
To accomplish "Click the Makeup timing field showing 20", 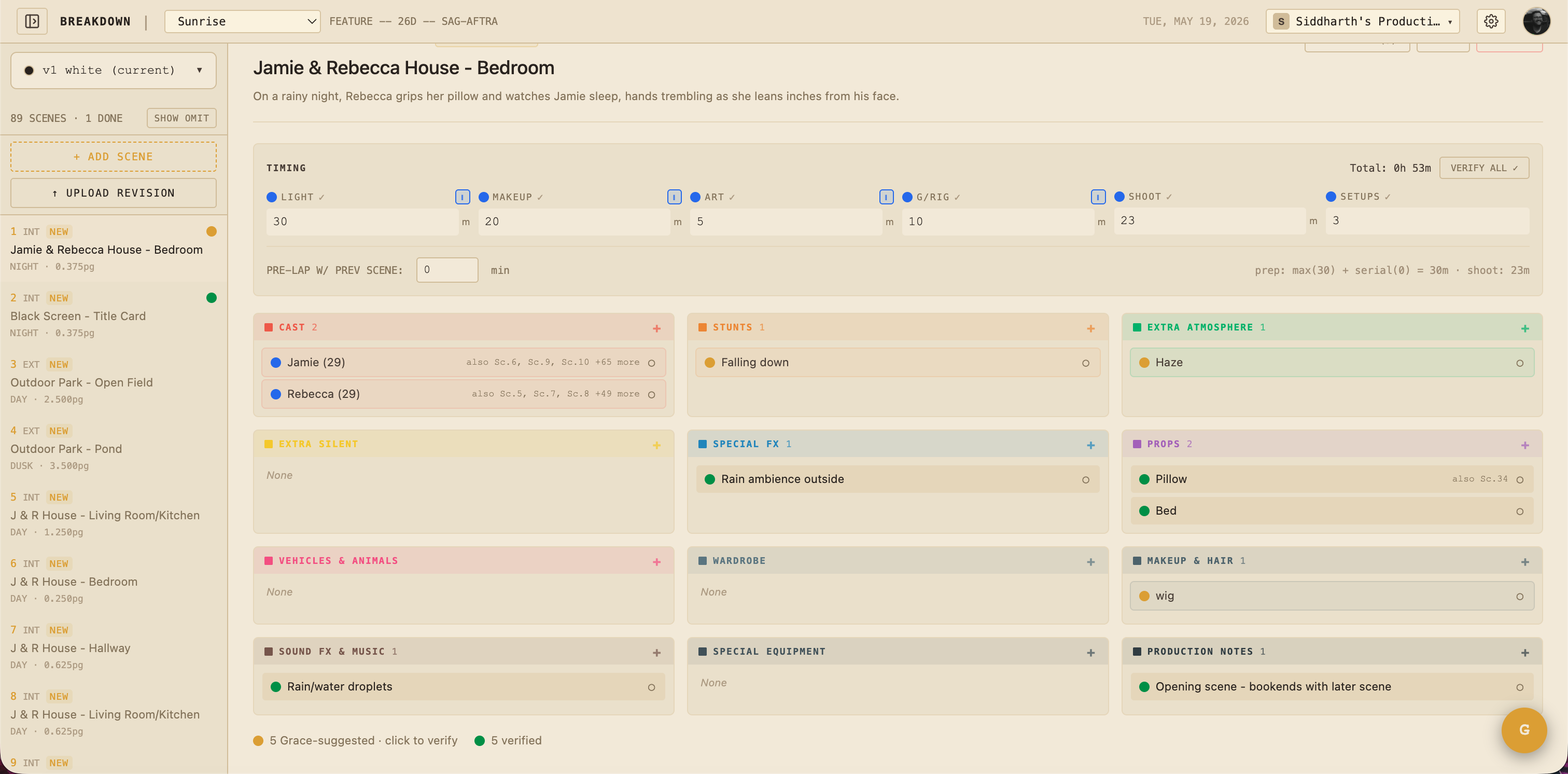I will tap(574, 222).
